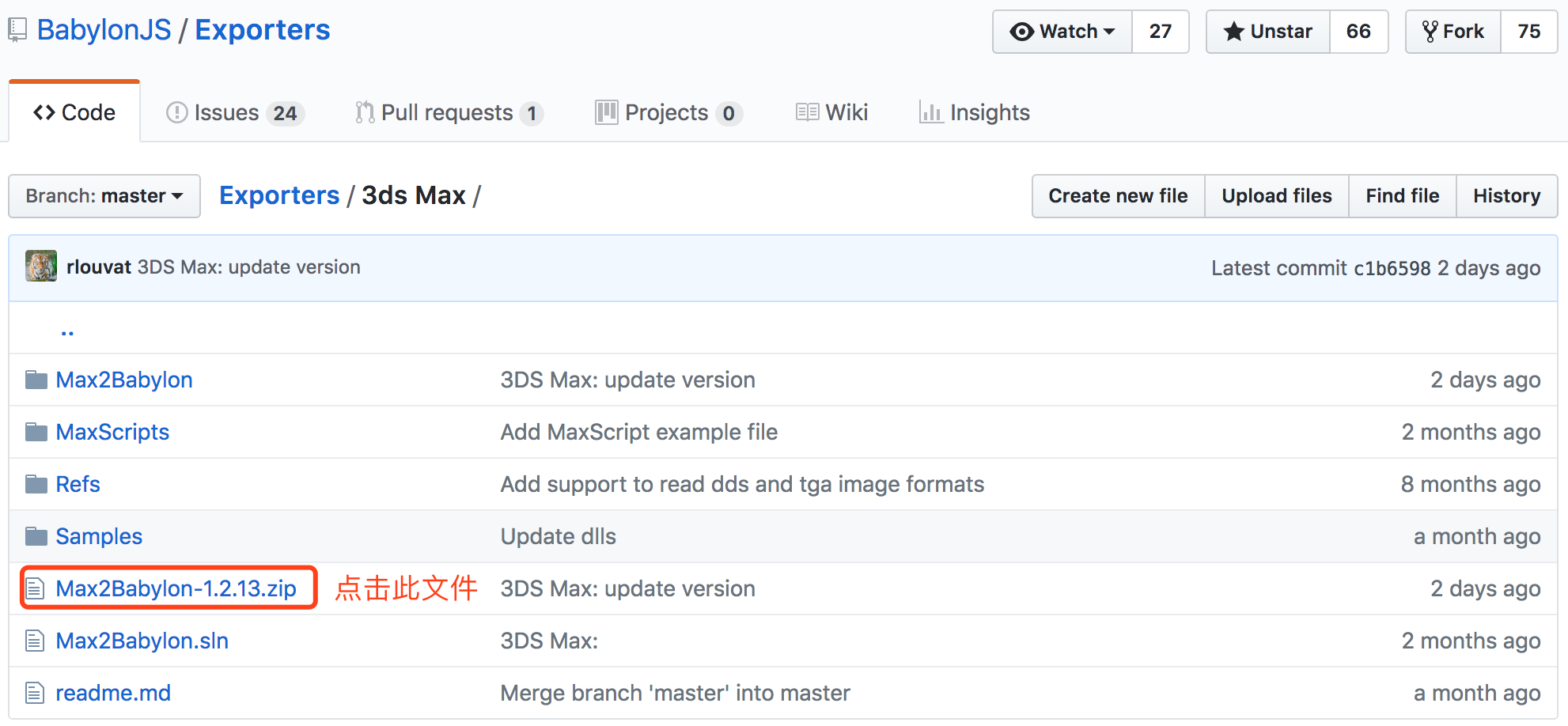This screenshot has height=726, width=1568.
Task: Open the Pull requests tab
Action: (447, 113)
